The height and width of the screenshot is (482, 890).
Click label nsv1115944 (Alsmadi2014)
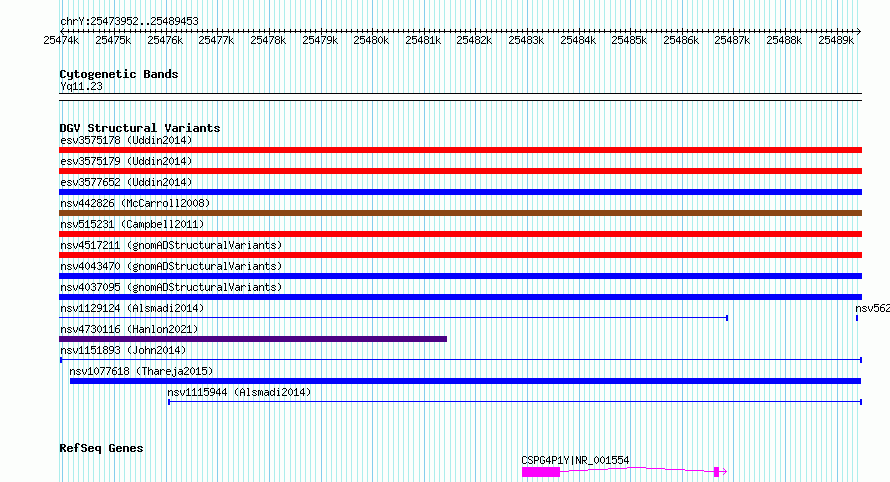239,392
